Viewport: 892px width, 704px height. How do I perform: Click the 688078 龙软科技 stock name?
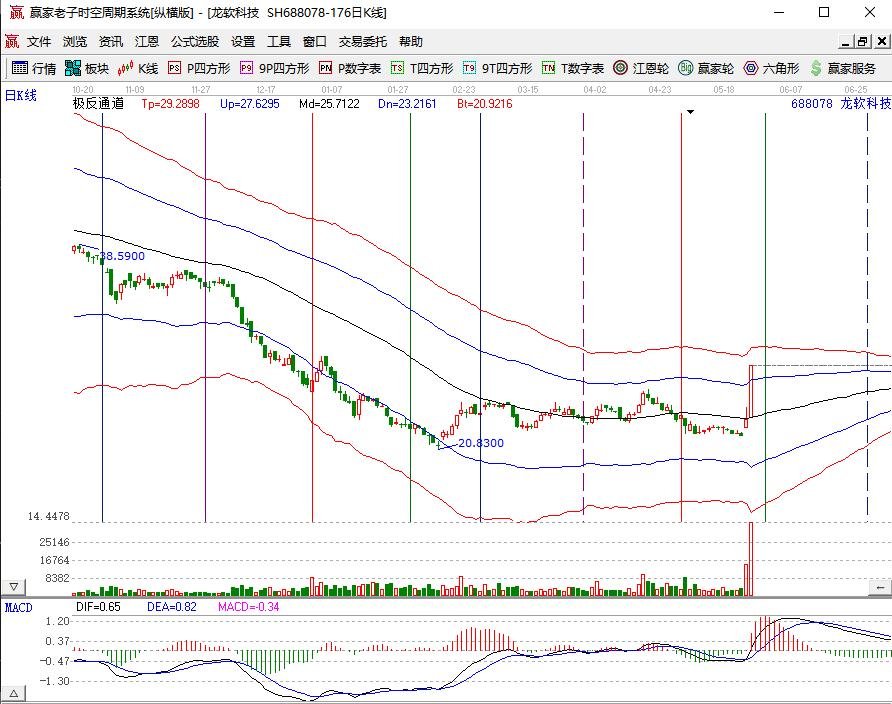841,103
